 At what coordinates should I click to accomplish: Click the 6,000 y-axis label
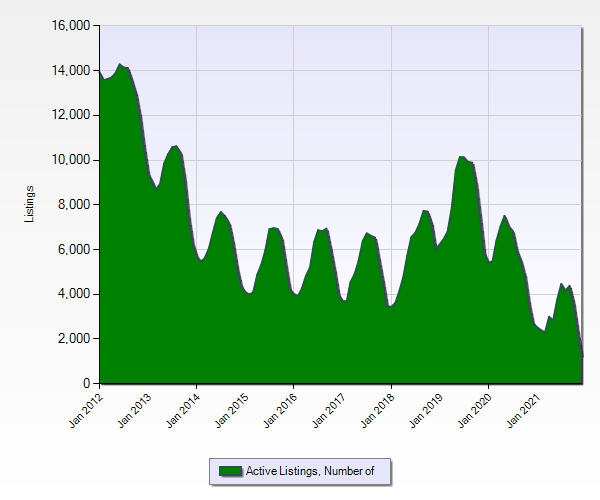coord(74,249)
